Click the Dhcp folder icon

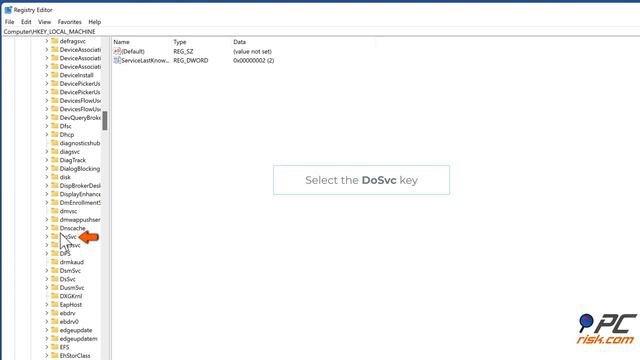55,134
